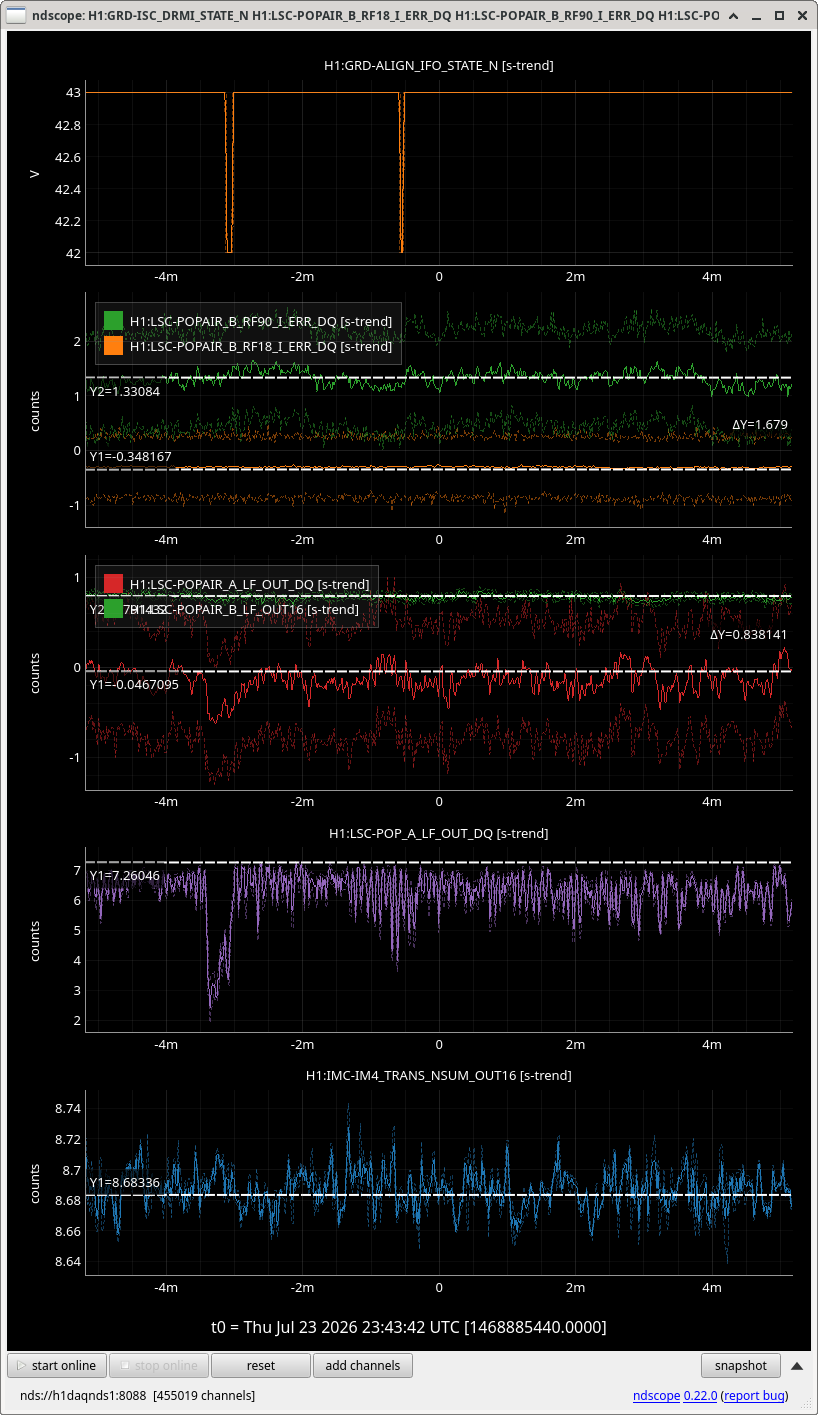Screen dimensions: 818x1415
Task: Click the stop online button
Action: point(159,1365)
